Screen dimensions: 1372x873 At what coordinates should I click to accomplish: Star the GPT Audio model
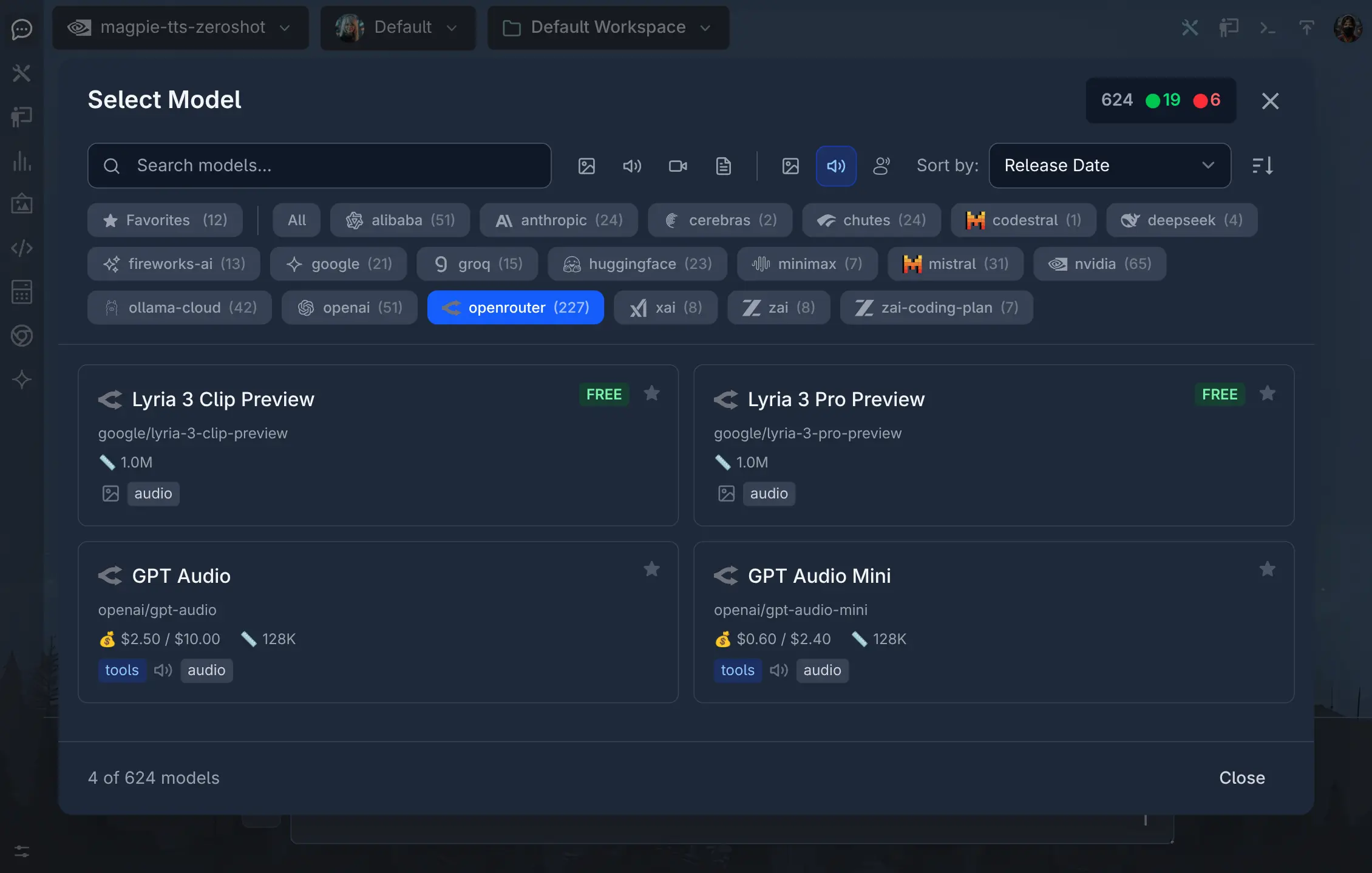tap(651, 569)
